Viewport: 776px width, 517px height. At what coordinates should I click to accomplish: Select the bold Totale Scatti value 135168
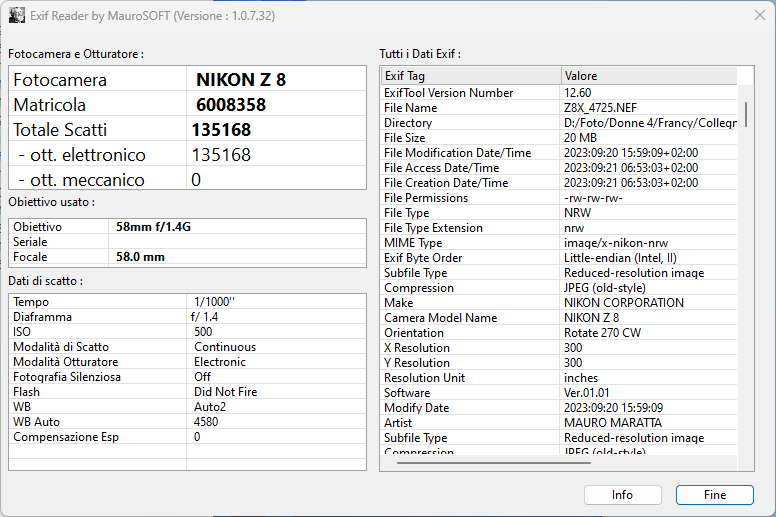[221, 130]
